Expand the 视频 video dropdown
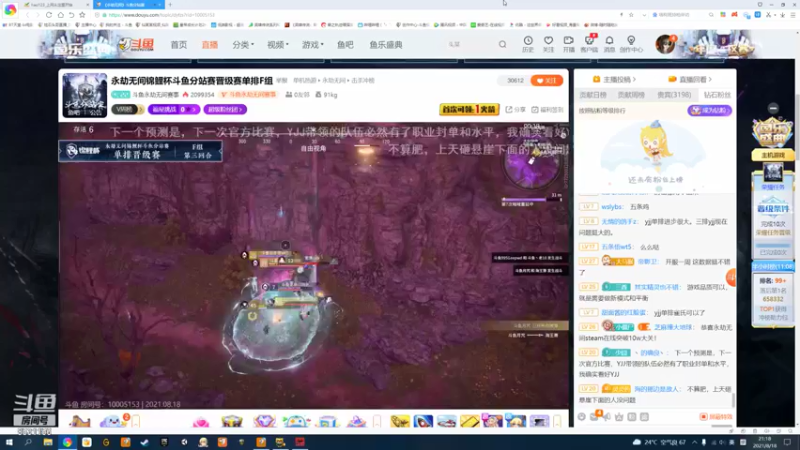The image size is (800, 450). point(278,45)
